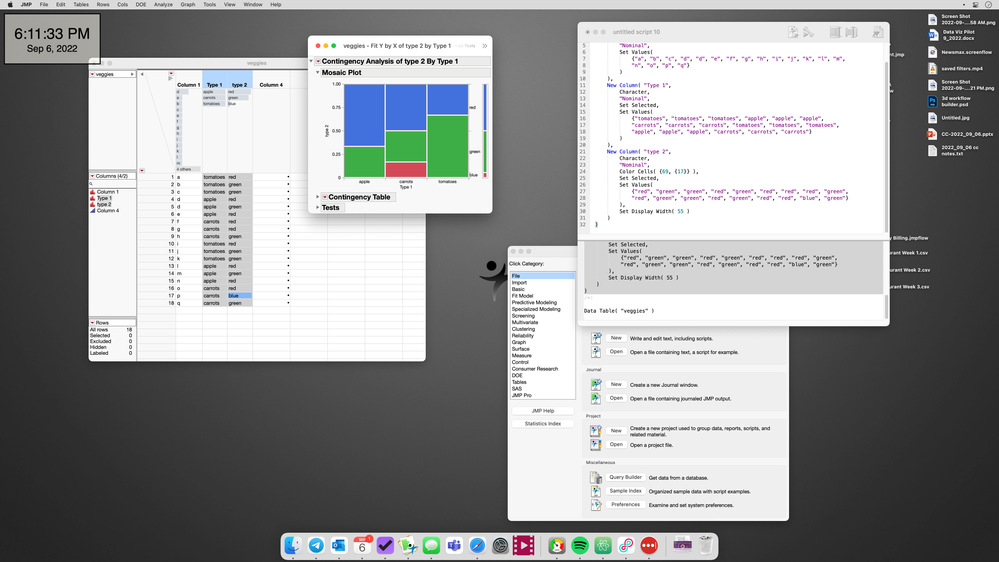Image resolution: width=999 pixels, height=562 pixels.
Task: Click the nominal icon beside Type 1 in columns panel
Action: click(x=92, y=198)
